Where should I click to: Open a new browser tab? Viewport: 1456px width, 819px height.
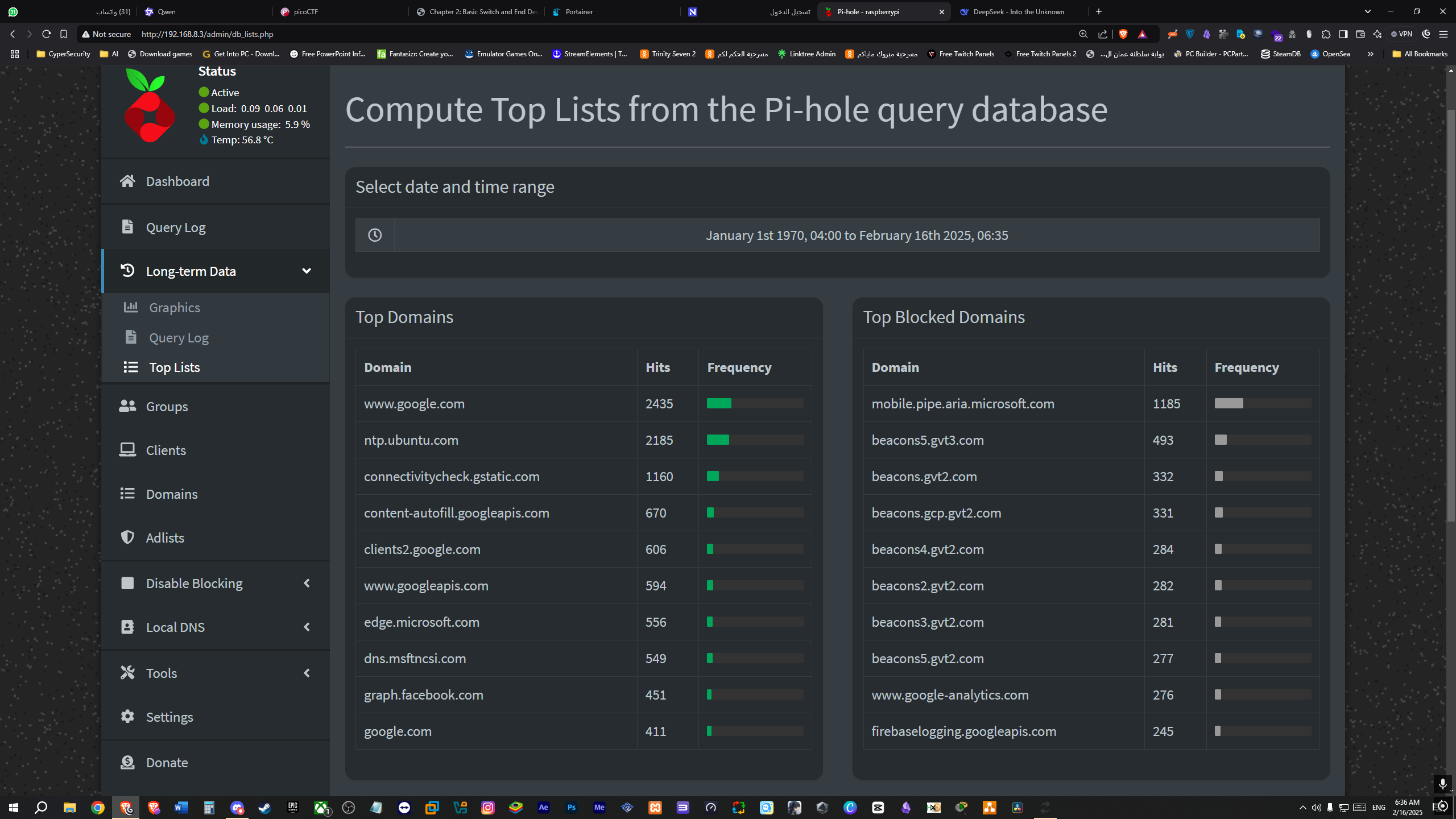click(1099, 11)
